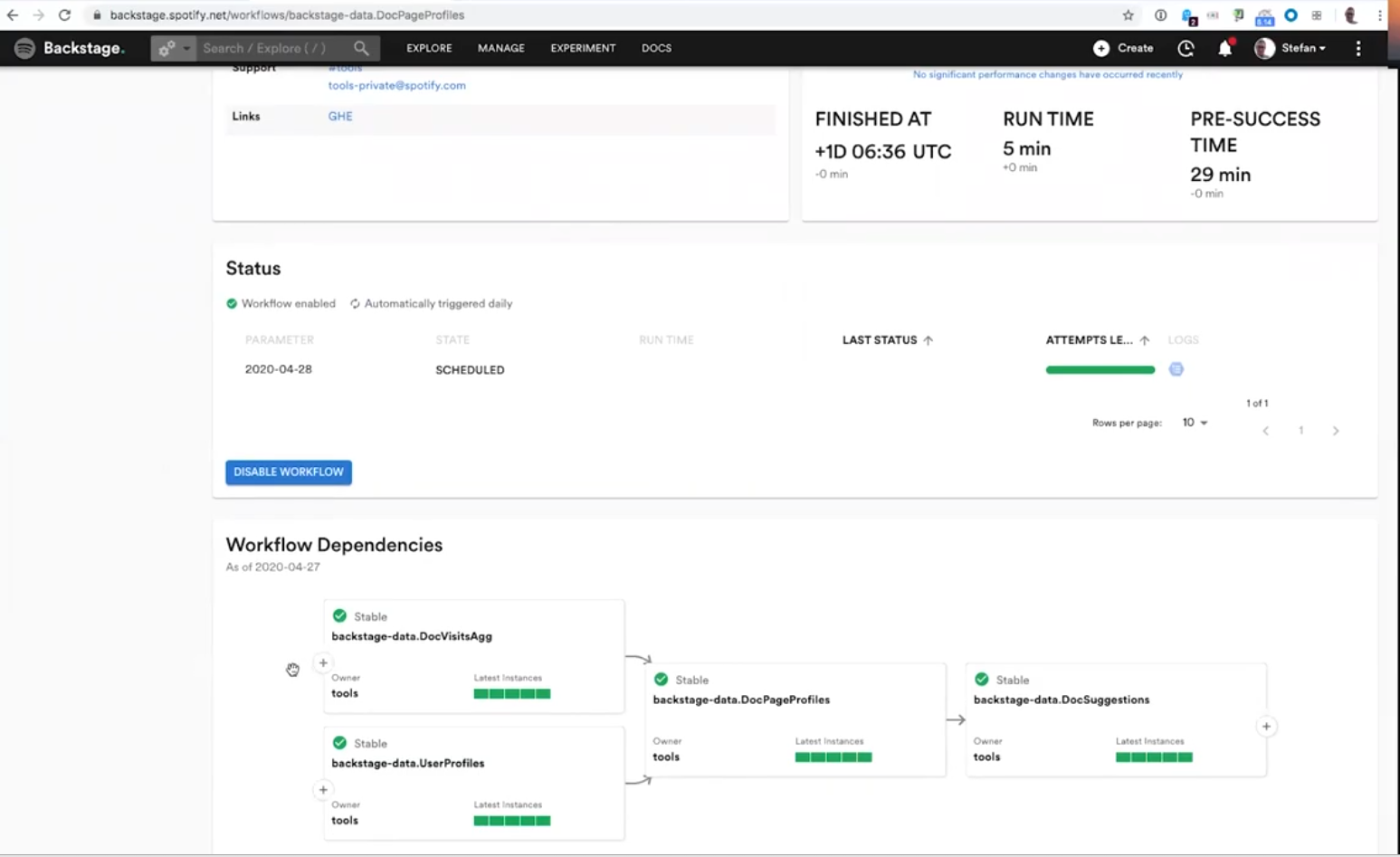Screen dimensions: 1400x857
Task: Open the Chrome profile avatar
Action: click(x=1351, y=14)
